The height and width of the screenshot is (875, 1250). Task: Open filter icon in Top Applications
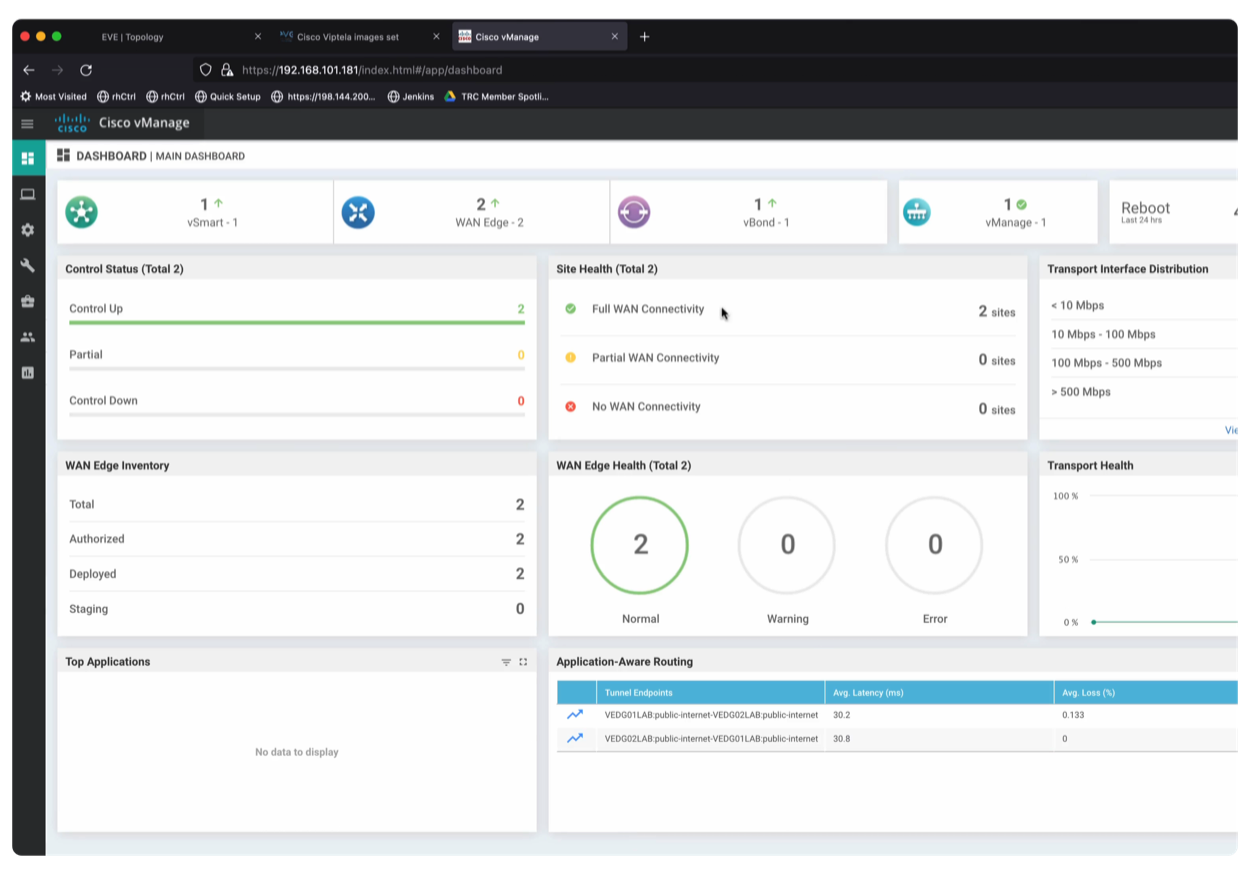506,662
